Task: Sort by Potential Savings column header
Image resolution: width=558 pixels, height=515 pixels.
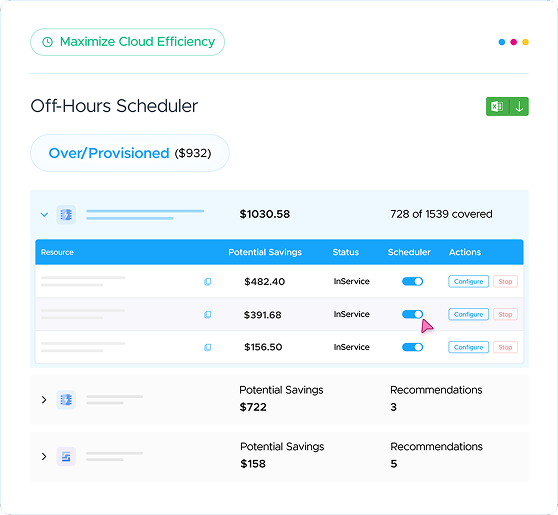Action: [x=265, y=252]
